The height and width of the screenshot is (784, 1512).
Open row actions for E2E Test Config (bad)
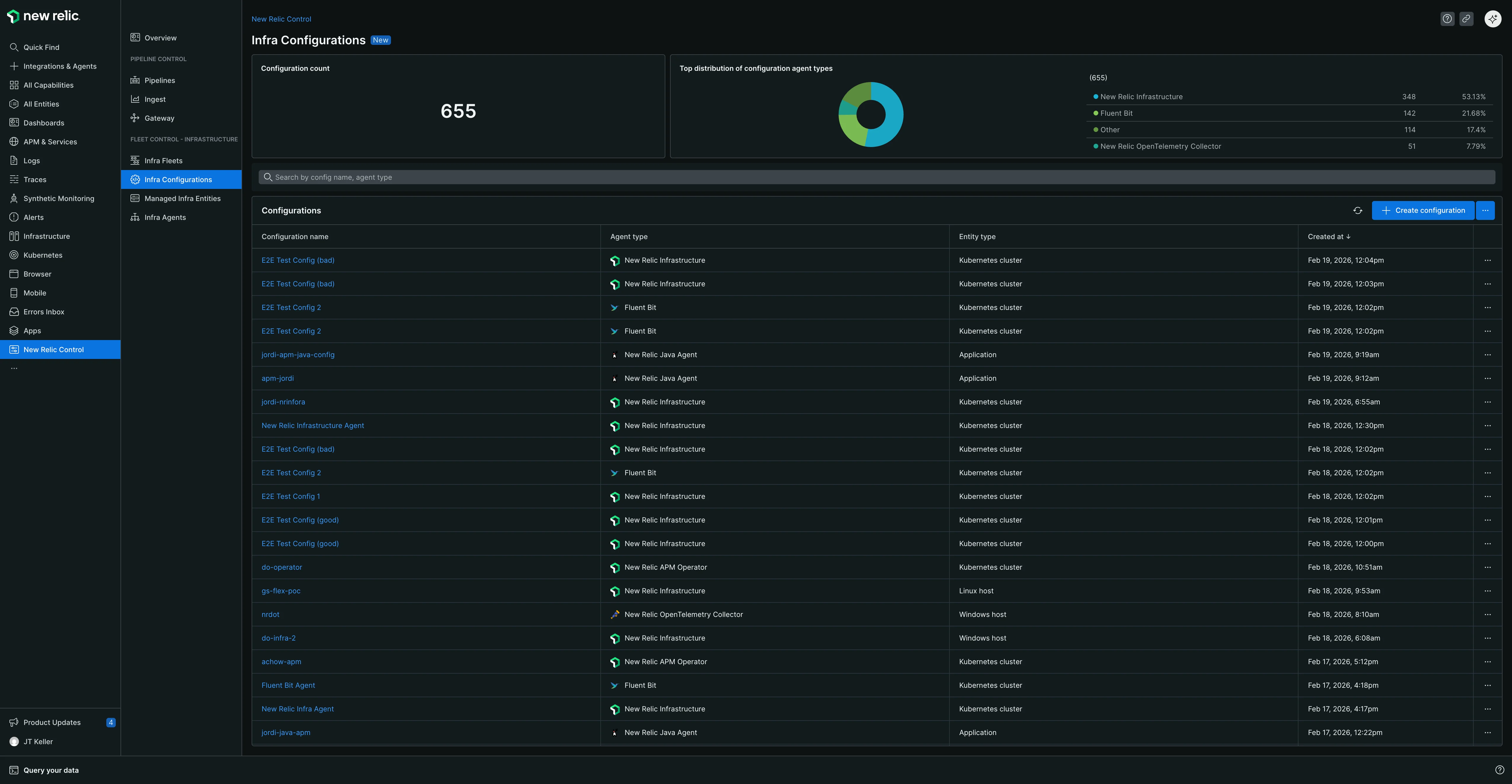(x=1487, y=260)
